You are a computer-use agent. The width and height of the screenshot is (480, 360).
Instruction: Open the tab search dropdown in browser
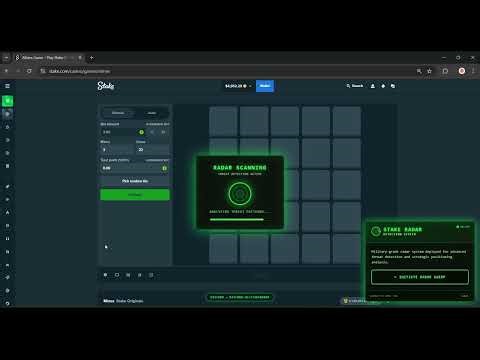pyautogui.click(x=6, y=58)
